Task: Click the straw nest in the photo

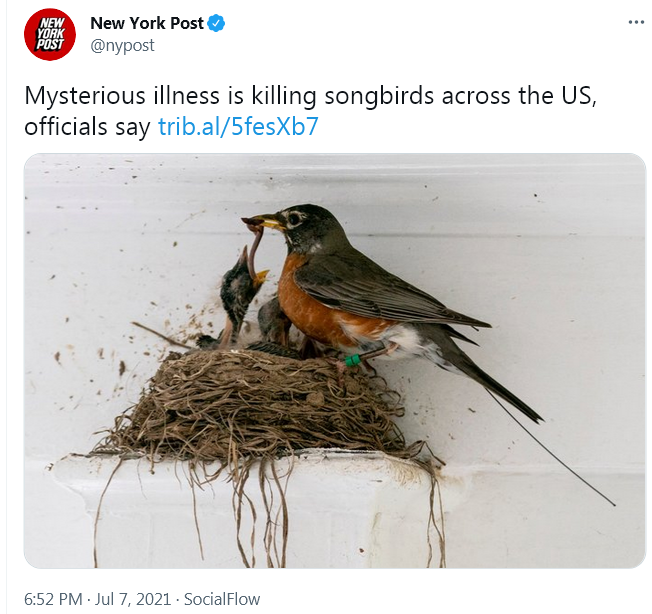Action: (x=254, y=403)
